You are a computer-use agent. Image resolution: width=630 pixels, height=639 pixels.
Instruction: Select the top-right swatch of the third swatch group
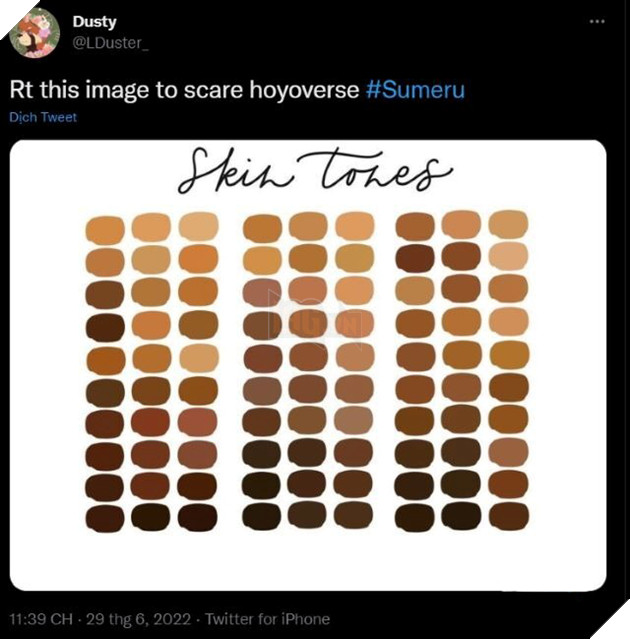(509, 225)
